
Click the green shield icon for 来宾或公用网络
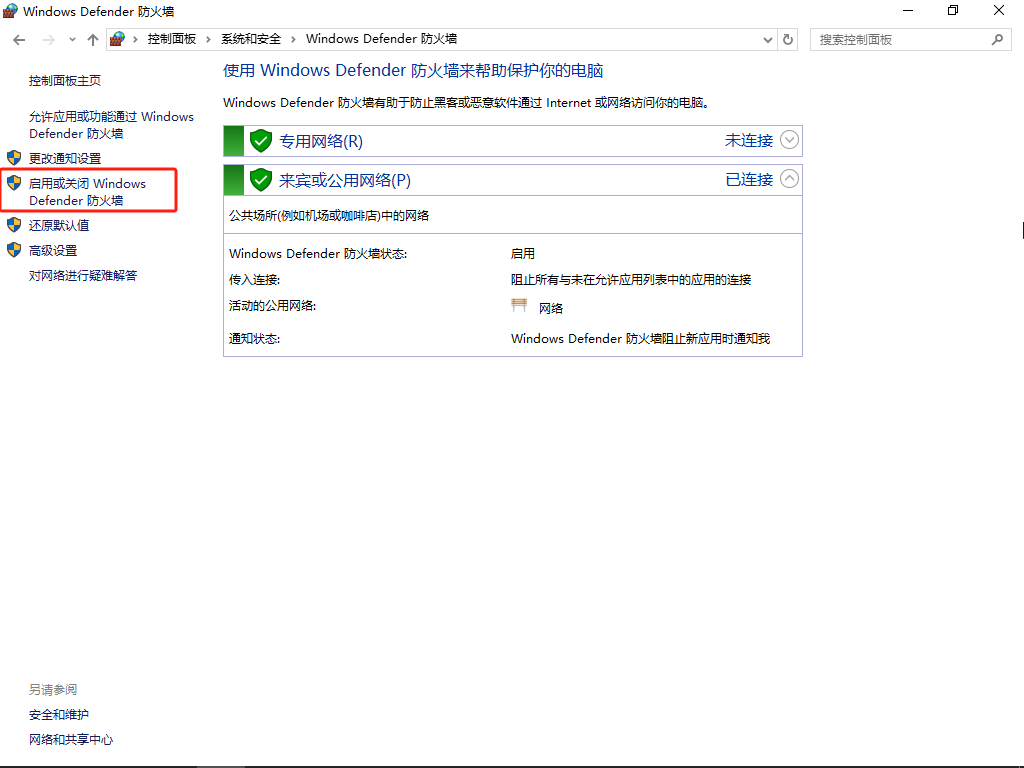(x=260, y=178)
